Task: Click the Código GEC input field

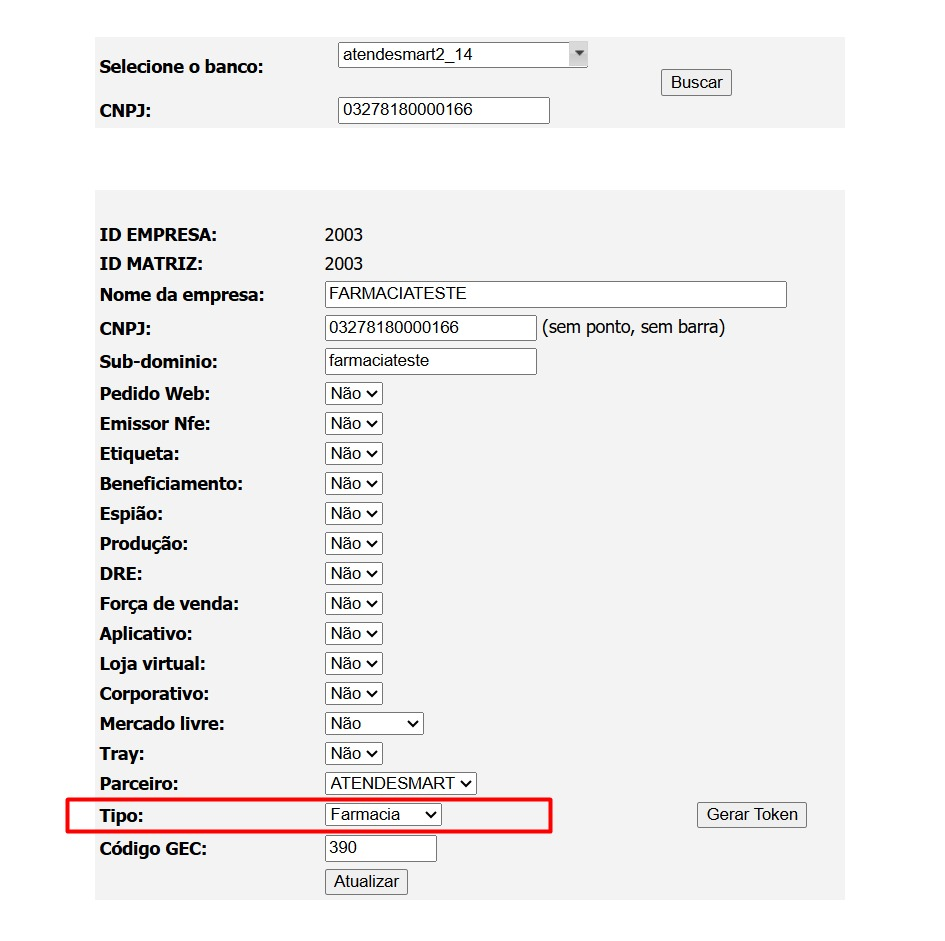Action: [380, 848]
